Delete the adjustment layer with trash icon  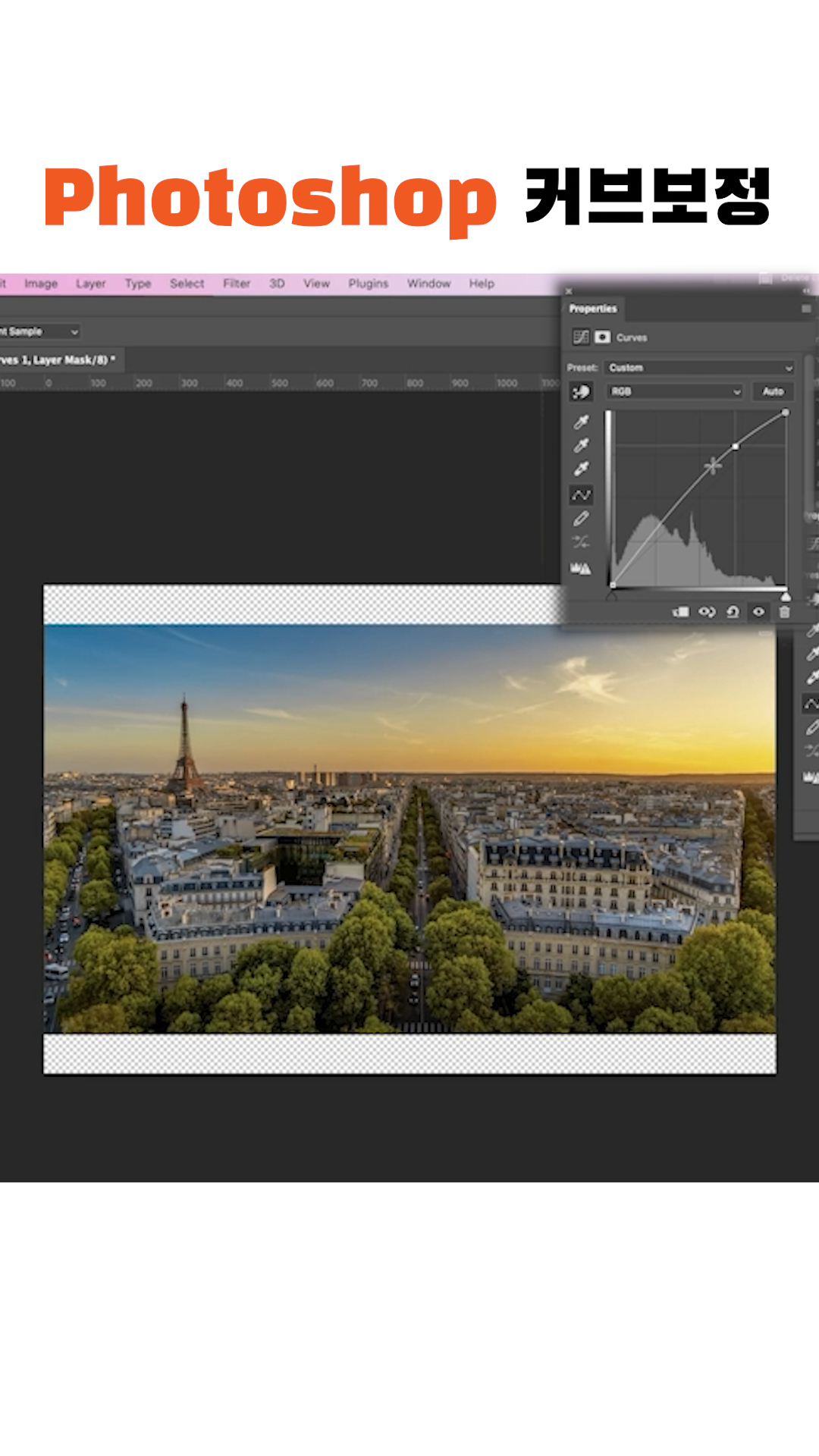785,612
